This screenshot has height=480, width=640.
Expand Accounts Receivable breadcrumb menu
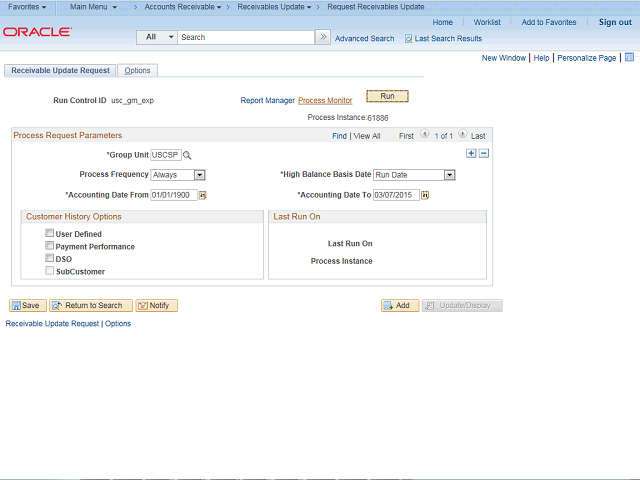pyautogui.click(x=183, y=7)
